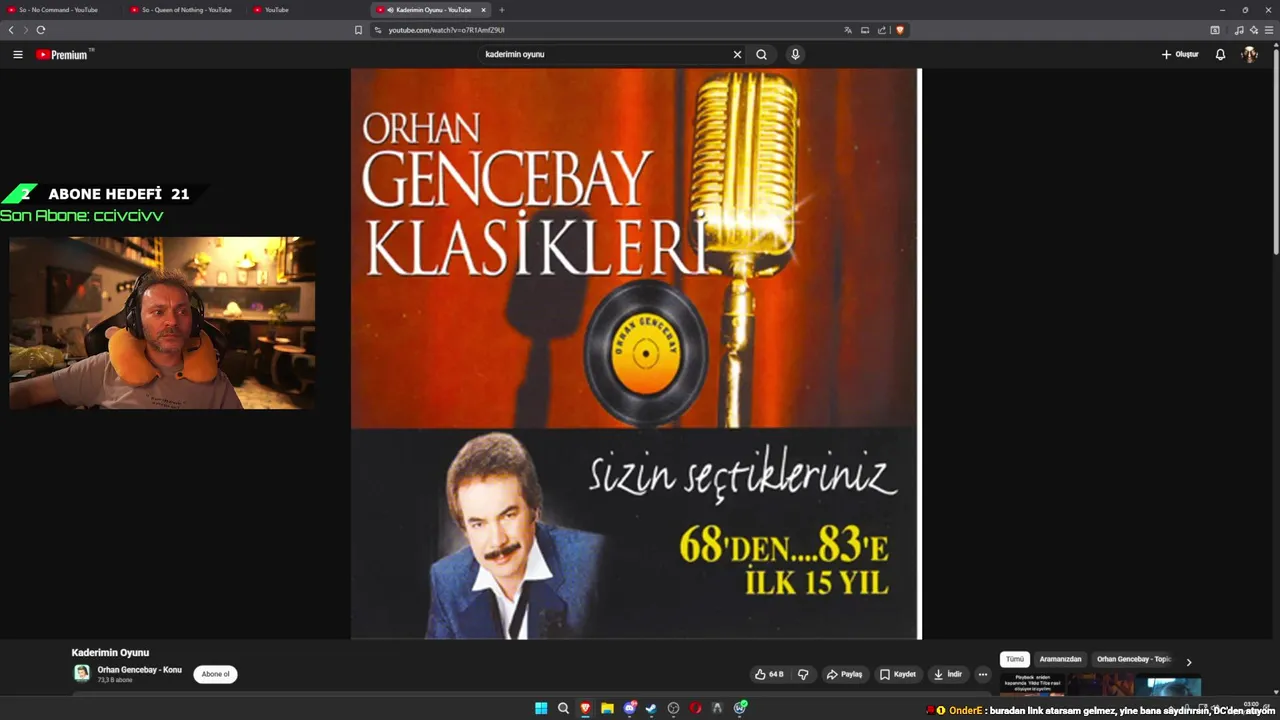Open Discord from taskbar
Screen dimensions: 1280x720
pyautogui.click(x=629, y=708)
